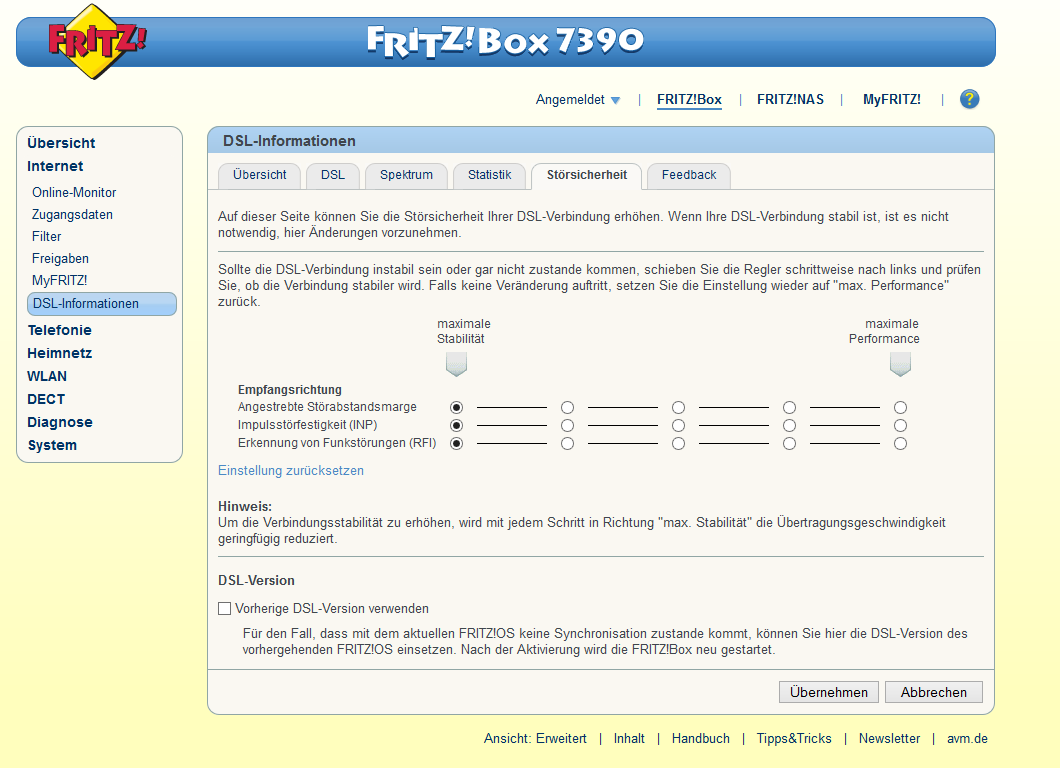
Task: Open Übersicht in the sidebar
Action: click(x=61, y=143)
